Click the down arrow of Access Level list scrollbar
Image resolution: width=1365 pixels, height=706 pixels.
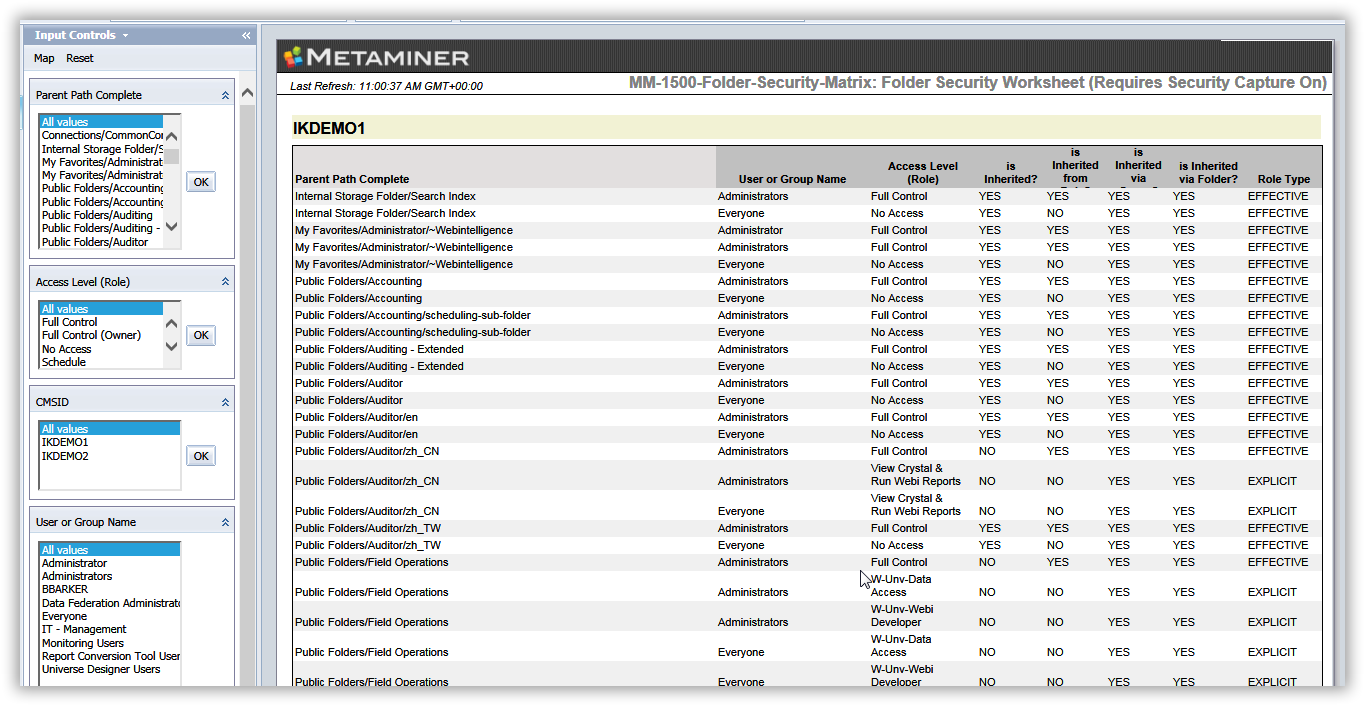[x=171, y=347]
